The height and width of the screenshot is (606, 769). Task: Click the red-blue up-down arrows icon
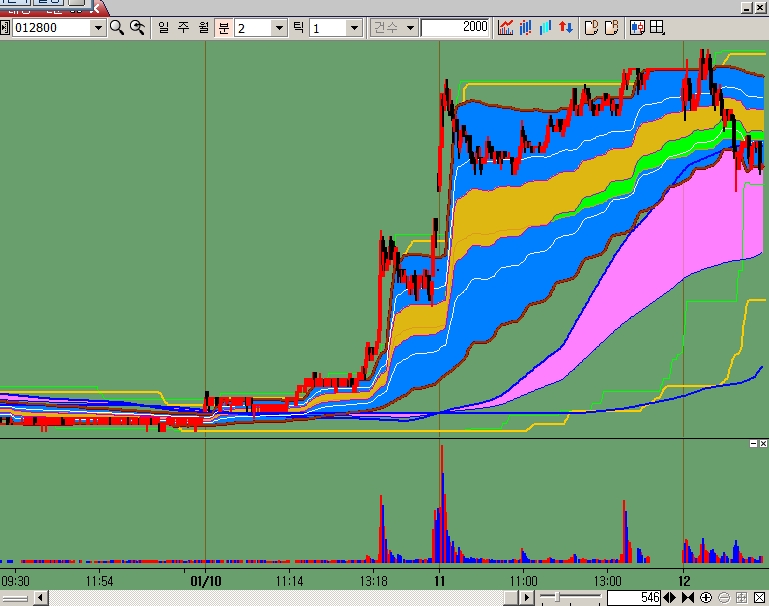[566, 28]
